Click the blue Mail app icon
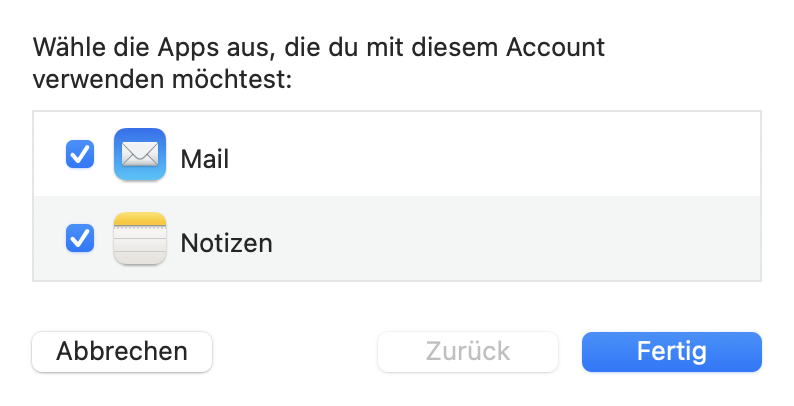 tap(140, 155)
